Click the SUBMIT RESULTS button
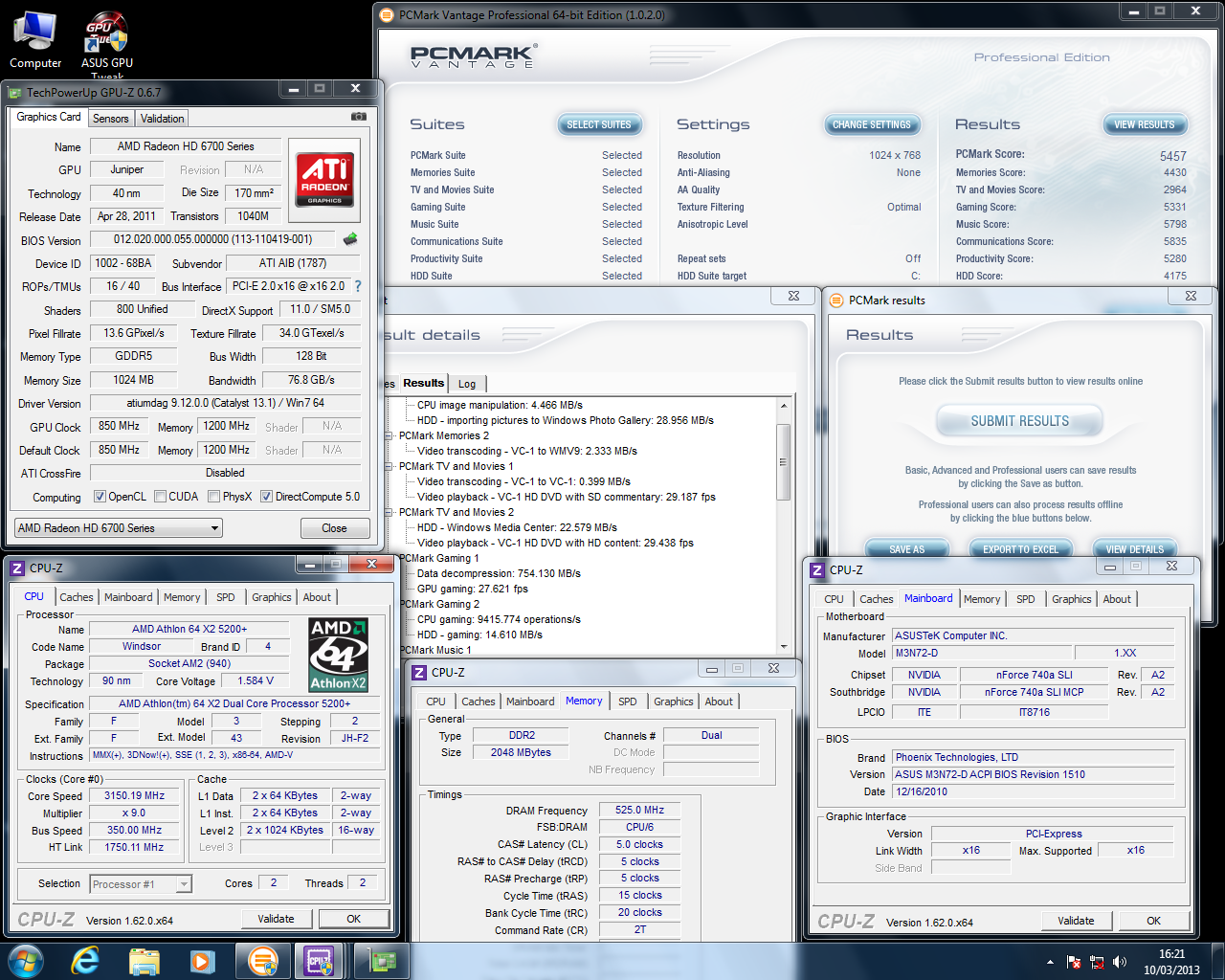The width and height of the screenshot is (1225, 980). 1019,421
